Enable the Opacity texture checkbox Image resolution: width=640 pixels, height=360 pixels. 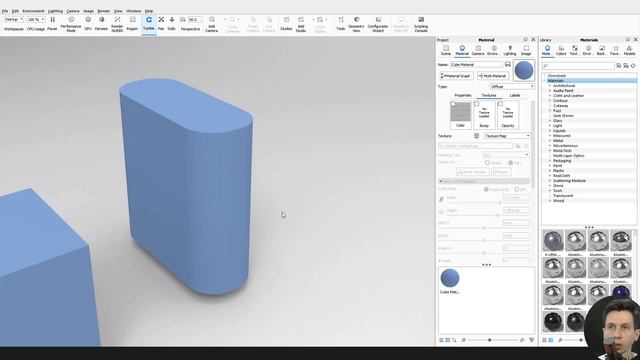pyautogui.click(x=500, y=104)
